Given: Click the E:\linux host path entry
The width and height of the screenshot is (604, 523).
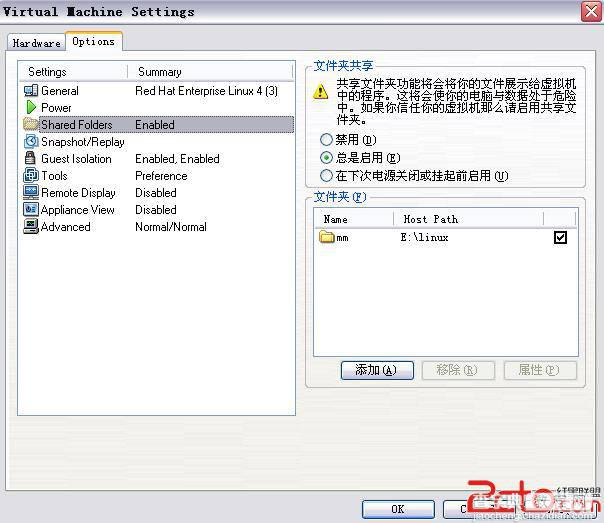Looking at the screenshot, I should [424, 237].
